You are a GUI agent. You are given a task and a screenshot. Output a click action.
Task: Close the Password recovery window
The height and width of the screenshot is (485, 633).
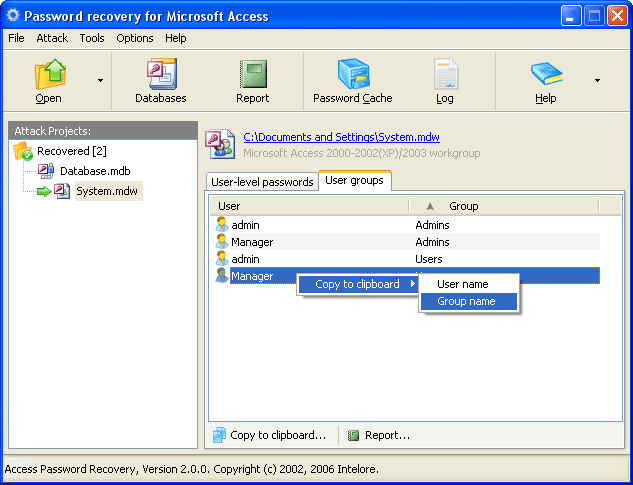(x=618, y=16)
